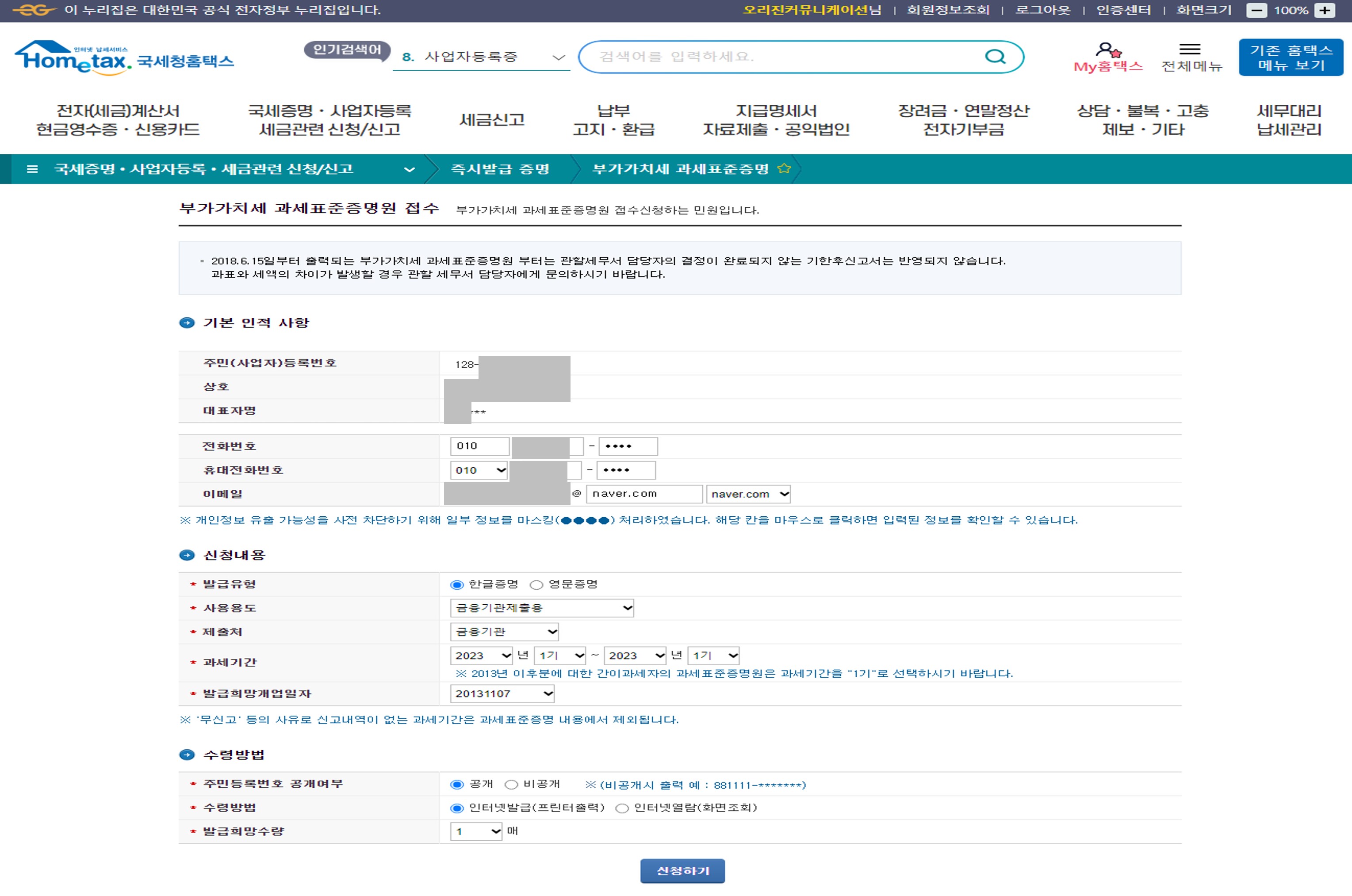1352x896 pixels.
Task: Click favorite star next to 부가가치세 과세표준증명
Action: (x=784, y=168)
